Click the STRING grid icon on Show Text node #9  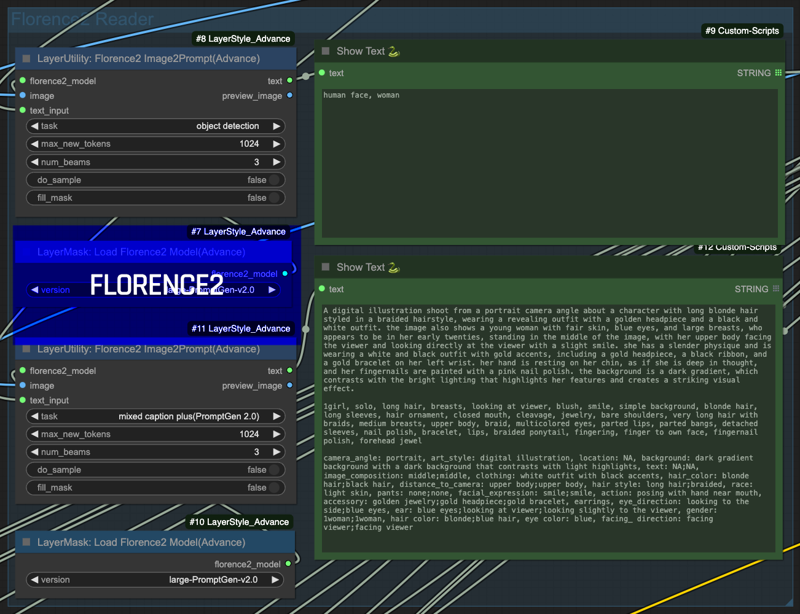(778, 73)
